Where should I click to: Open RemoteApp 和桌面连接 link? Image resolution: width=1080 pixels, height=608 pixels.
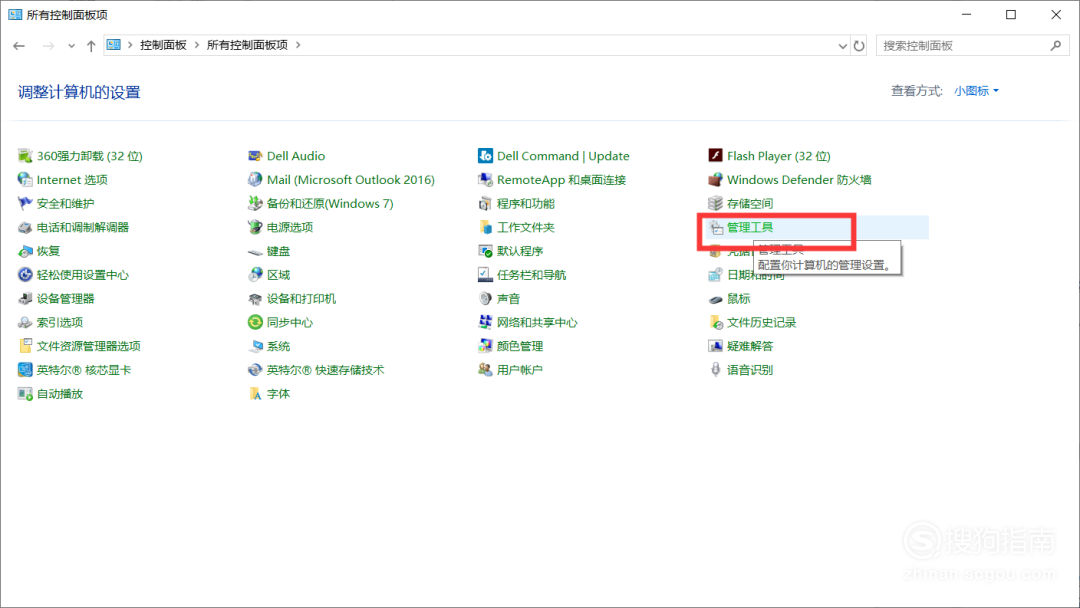561,180
